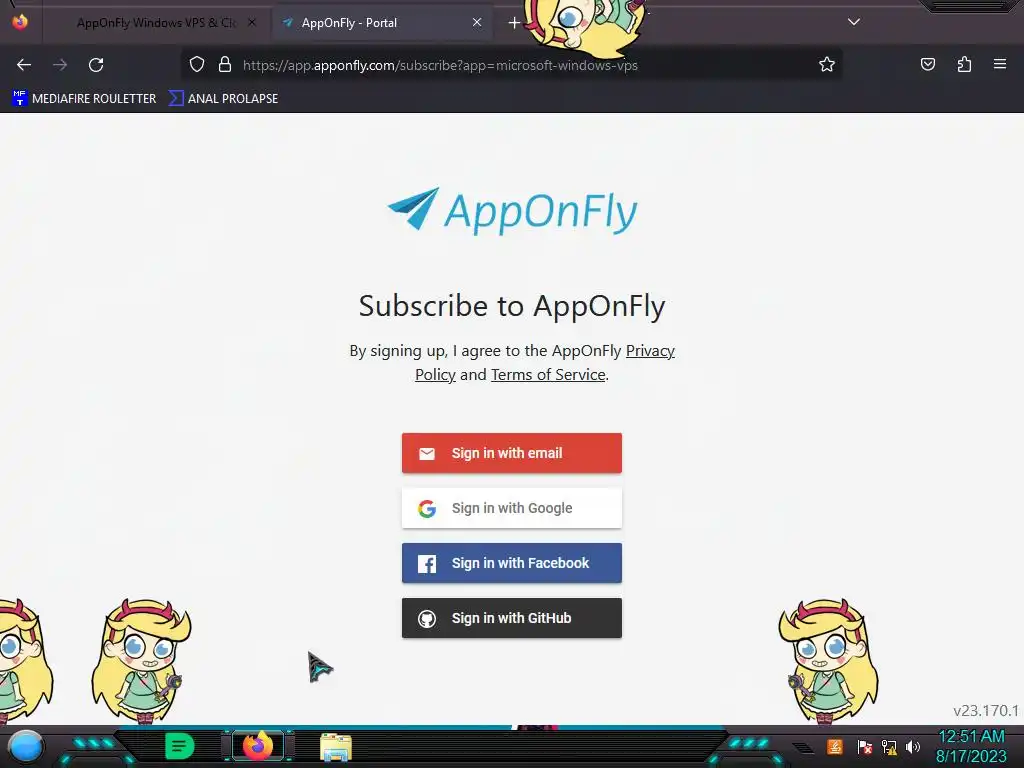
Task: Click the taskbar clock 12:51 AM
Action: pos(971,737)
